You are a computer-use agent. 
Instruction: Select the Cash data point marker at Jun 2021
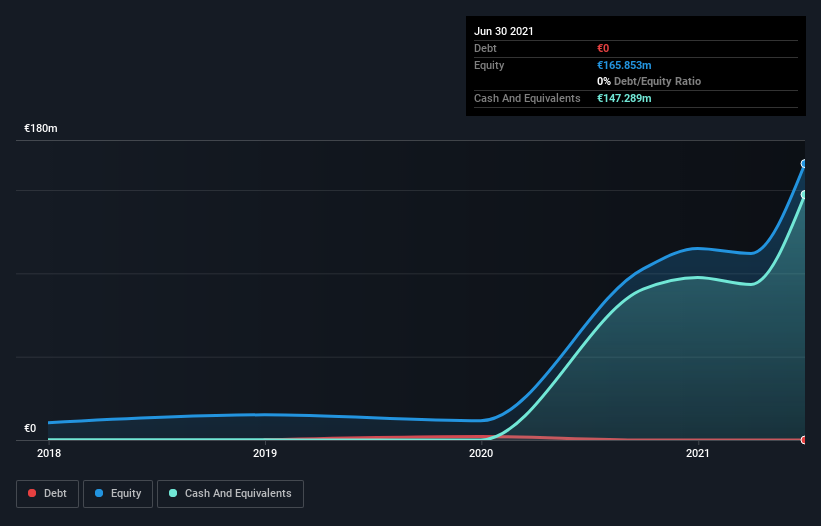coord(804,195)
